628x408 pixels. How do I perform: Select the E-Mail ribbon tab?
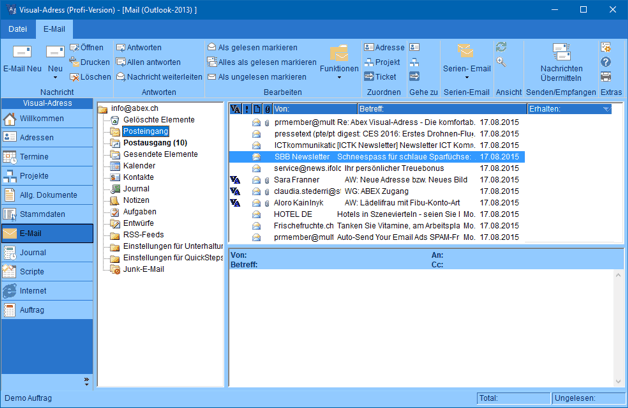(x=54, y=29)
